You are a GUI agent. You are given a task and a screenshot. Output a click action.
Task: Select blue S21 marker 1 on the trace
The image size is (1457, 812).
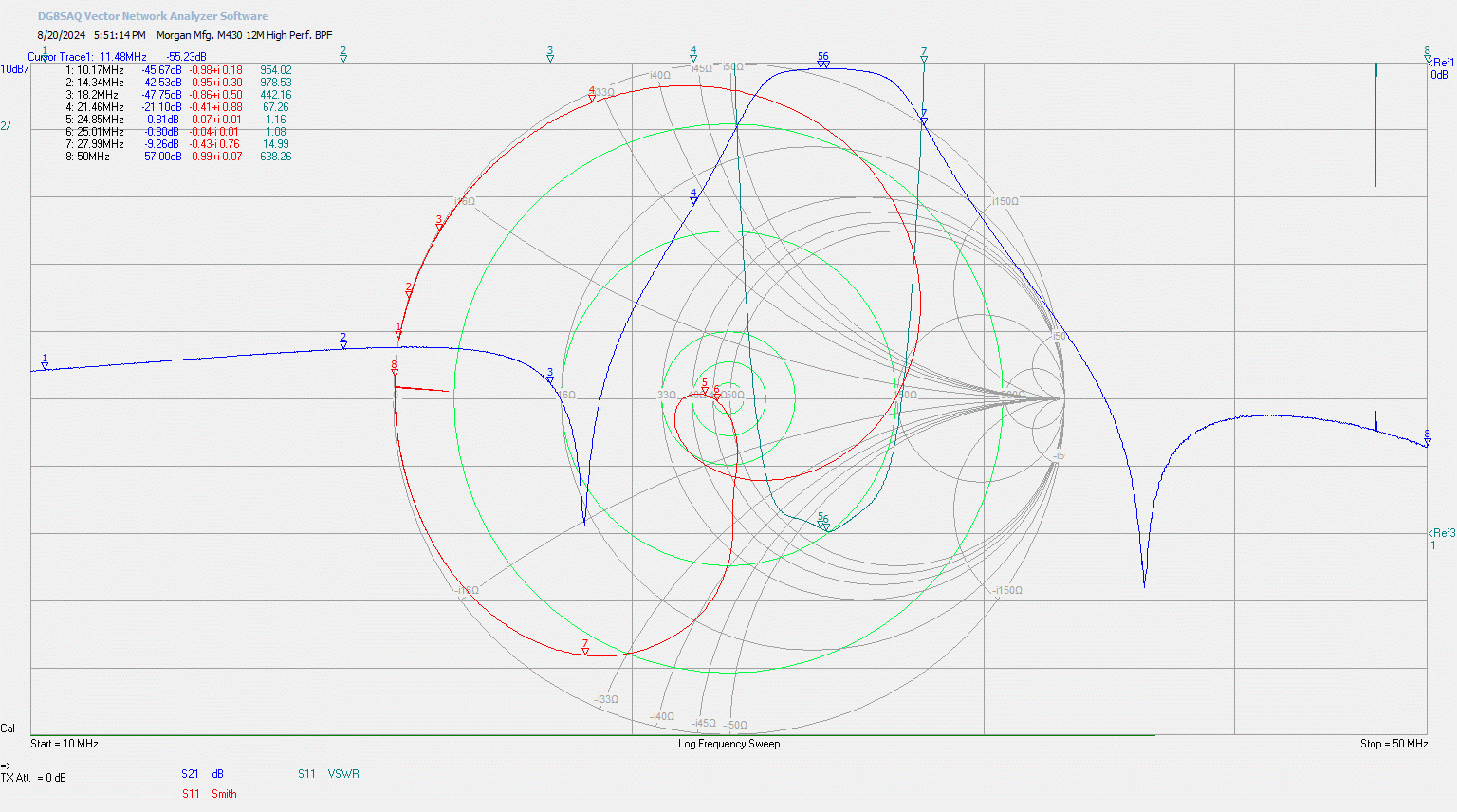[x=45, y=361]
